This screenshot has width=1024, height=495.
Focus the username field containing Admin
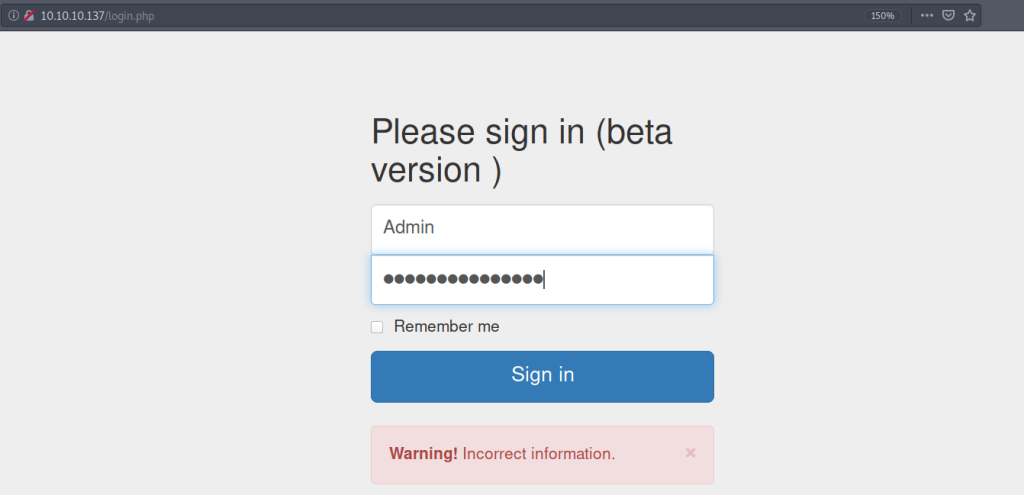pyautogui.click(x=542, y=228)
